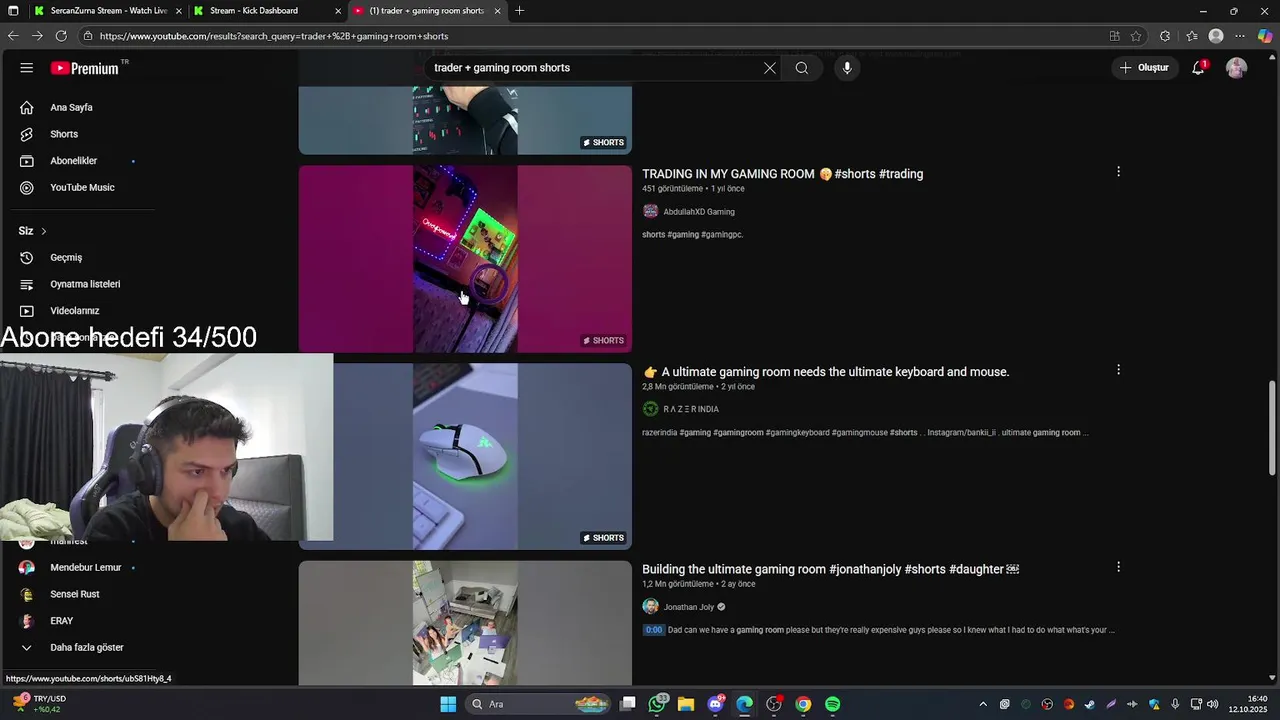
Task: Go to Ana Sayfa in sidebar
Action: (71, 107)
